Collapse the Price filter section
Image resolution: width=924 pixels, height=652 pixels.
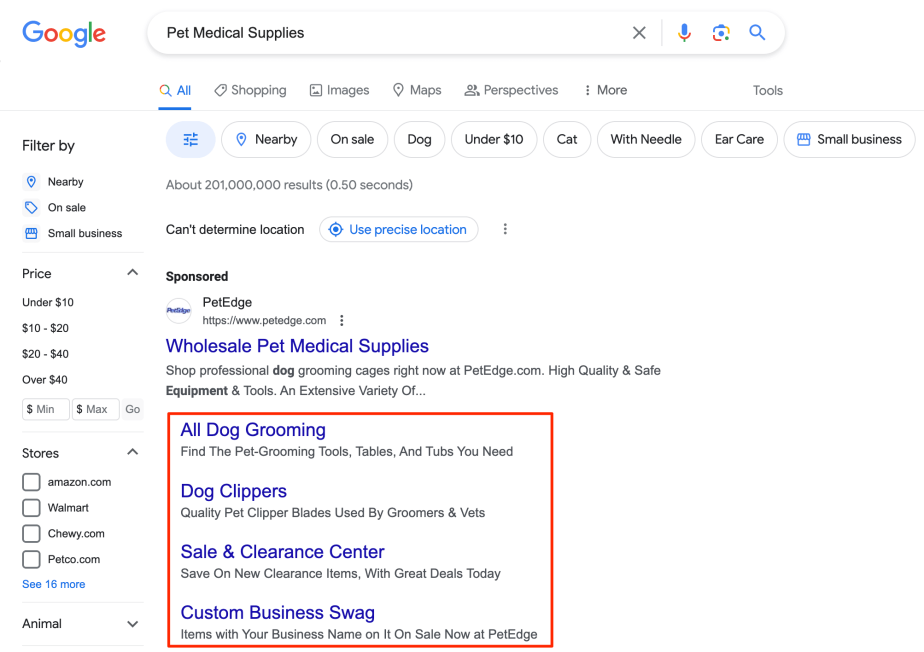[x=131, y=271]
